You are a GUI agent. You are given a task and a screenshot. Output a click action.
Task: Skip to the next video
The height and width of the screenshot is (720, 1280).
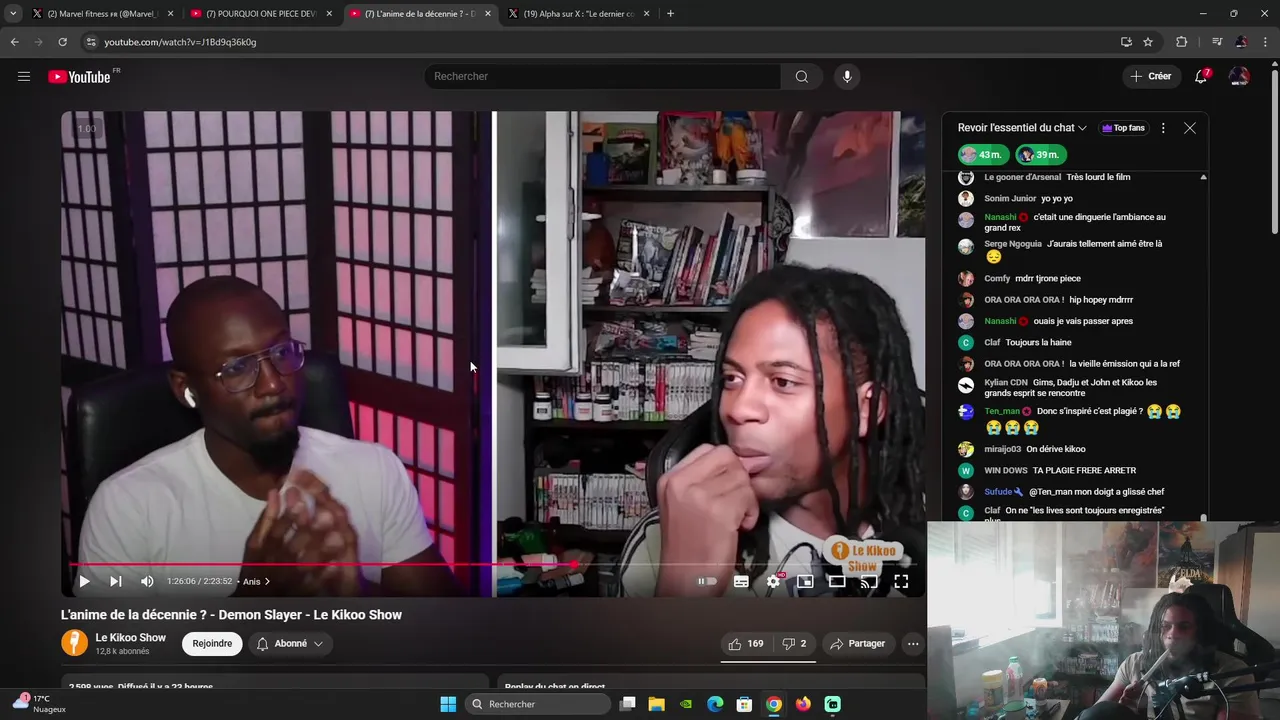(115, 581)
